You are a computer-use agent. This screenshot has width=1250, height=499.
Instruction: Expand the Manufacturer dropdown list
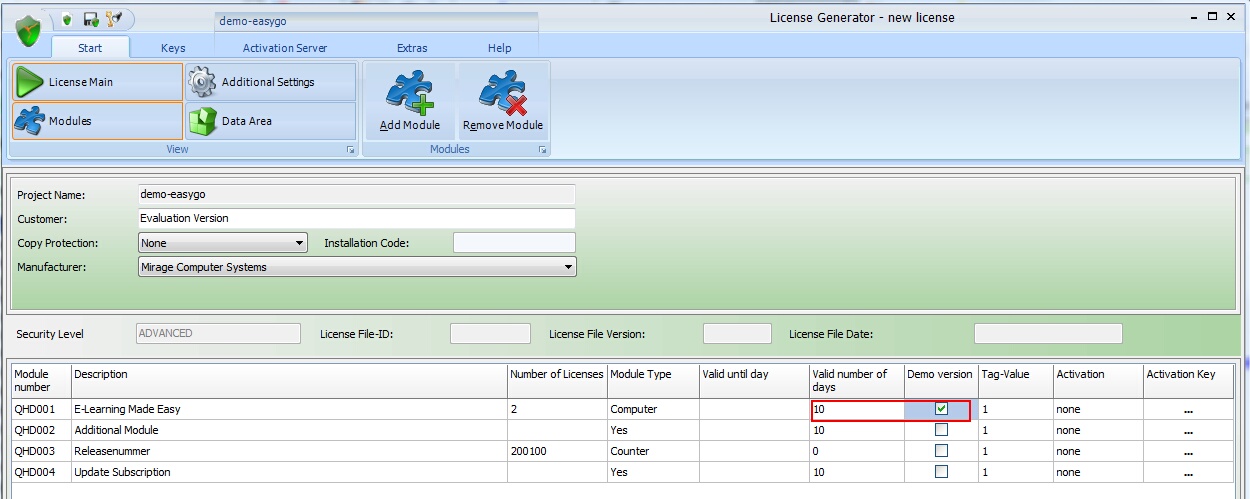pos(568,267)
